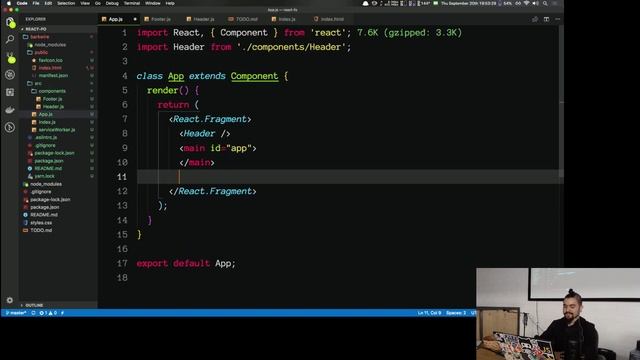The image size is (640, 360).
Task: Open the Help menu
Action: 170,3
